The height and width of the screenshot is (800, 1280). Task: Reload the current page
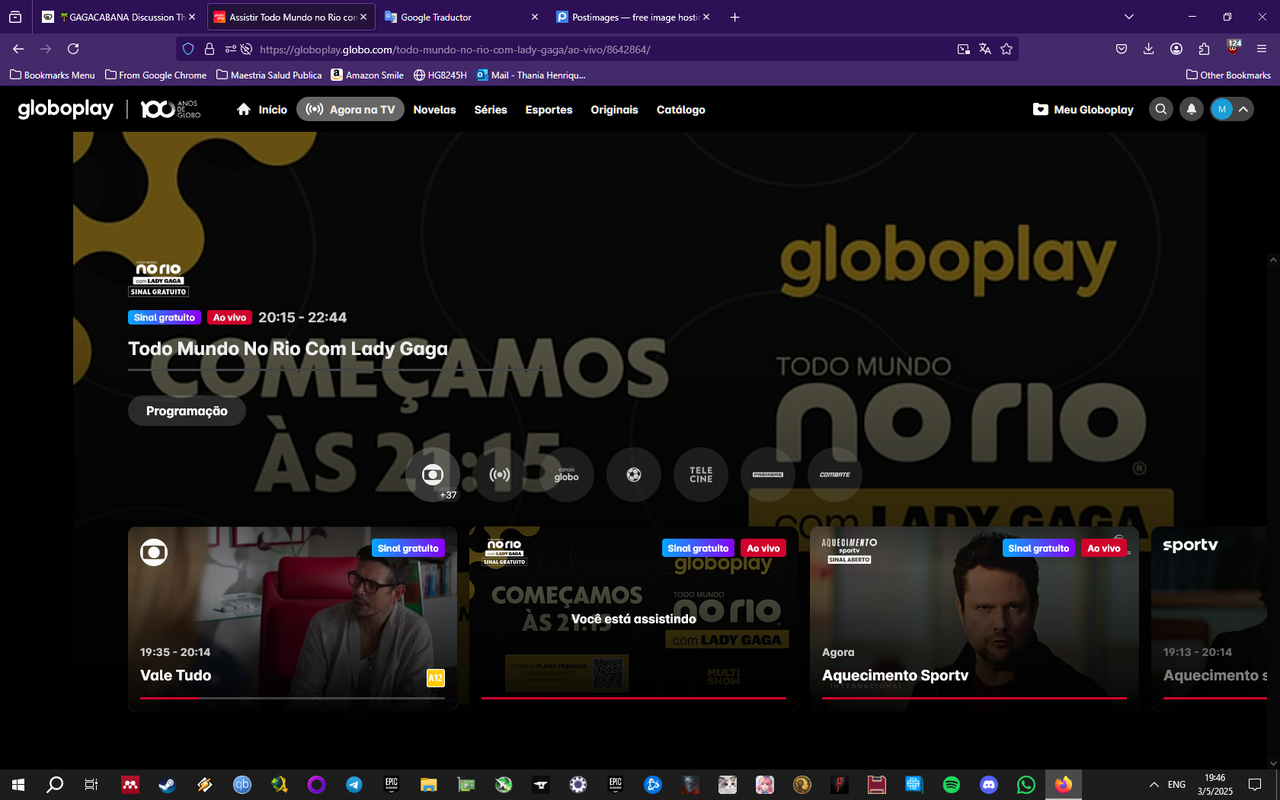coord(73,49)
